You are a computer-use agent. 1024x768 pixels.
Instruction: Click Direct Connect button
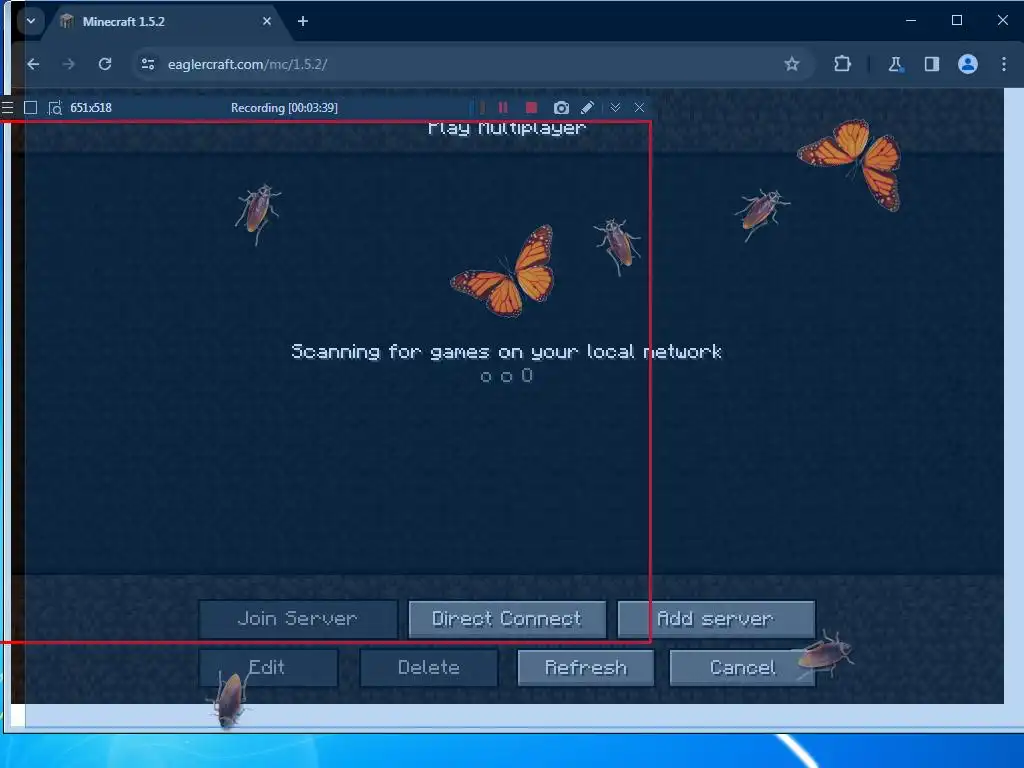pyautogui.click(x=507, y=618)
